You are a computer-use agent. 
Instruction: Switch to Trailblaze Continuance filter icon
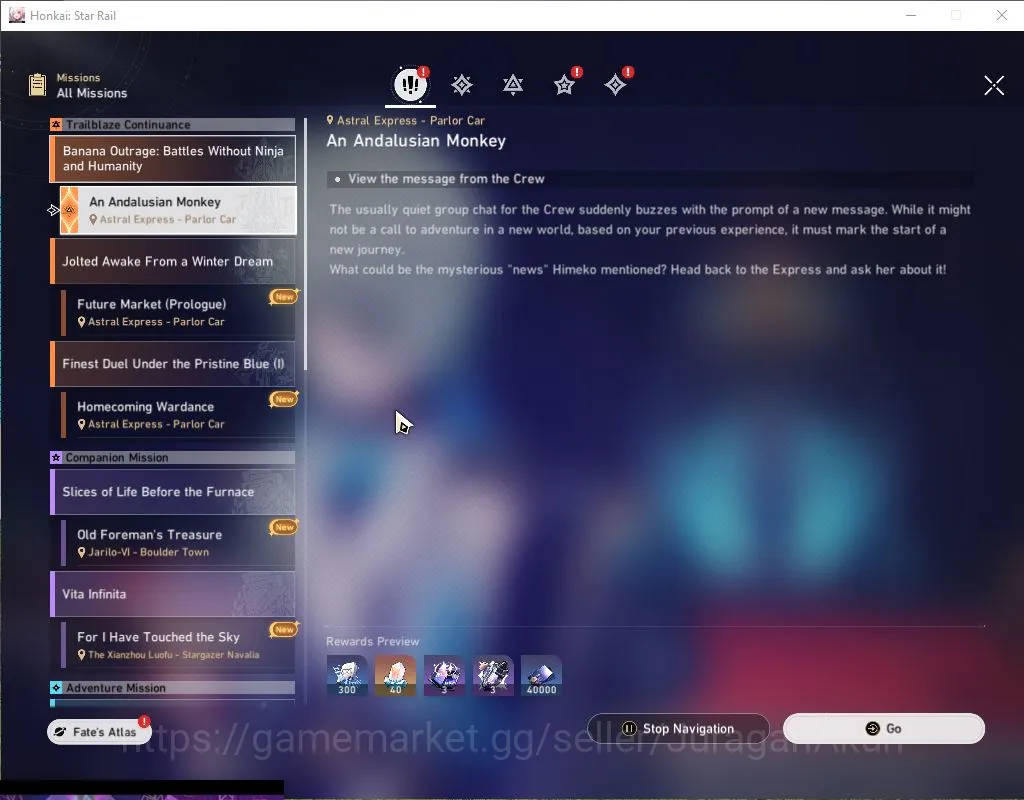pos(513,85)
